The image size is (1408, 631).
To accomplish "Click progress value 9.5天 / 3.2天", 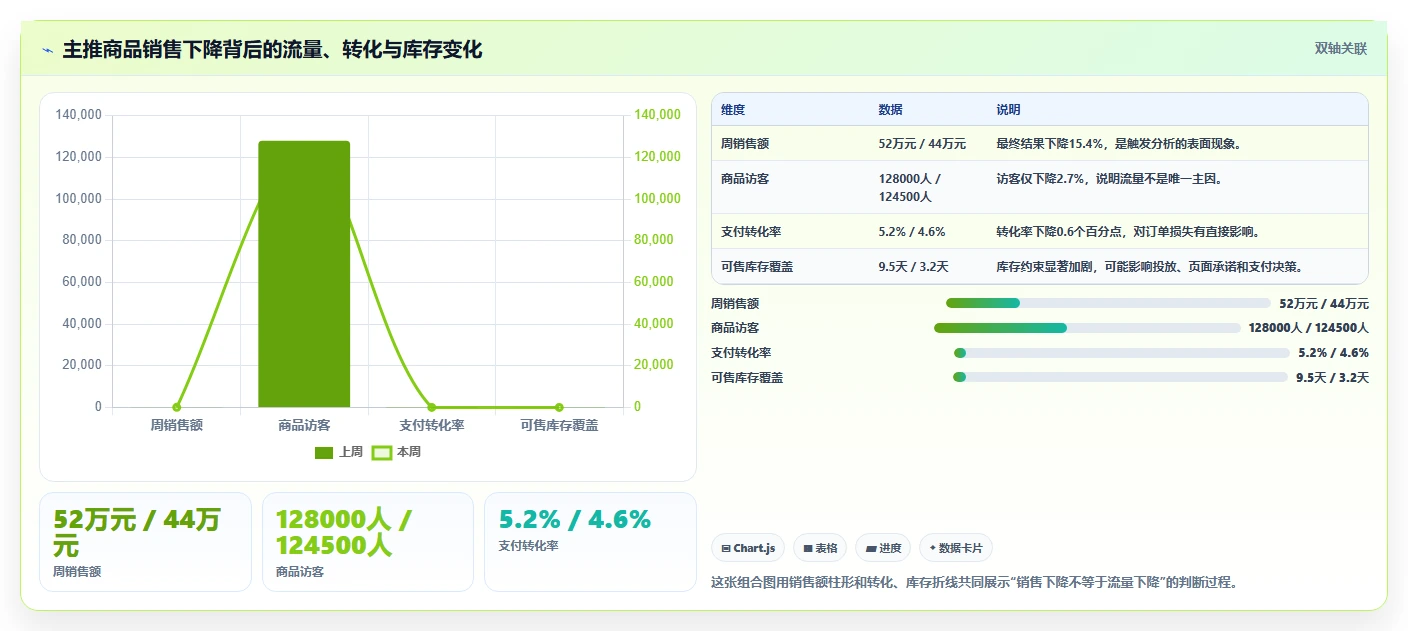I will click(1333, 377).
